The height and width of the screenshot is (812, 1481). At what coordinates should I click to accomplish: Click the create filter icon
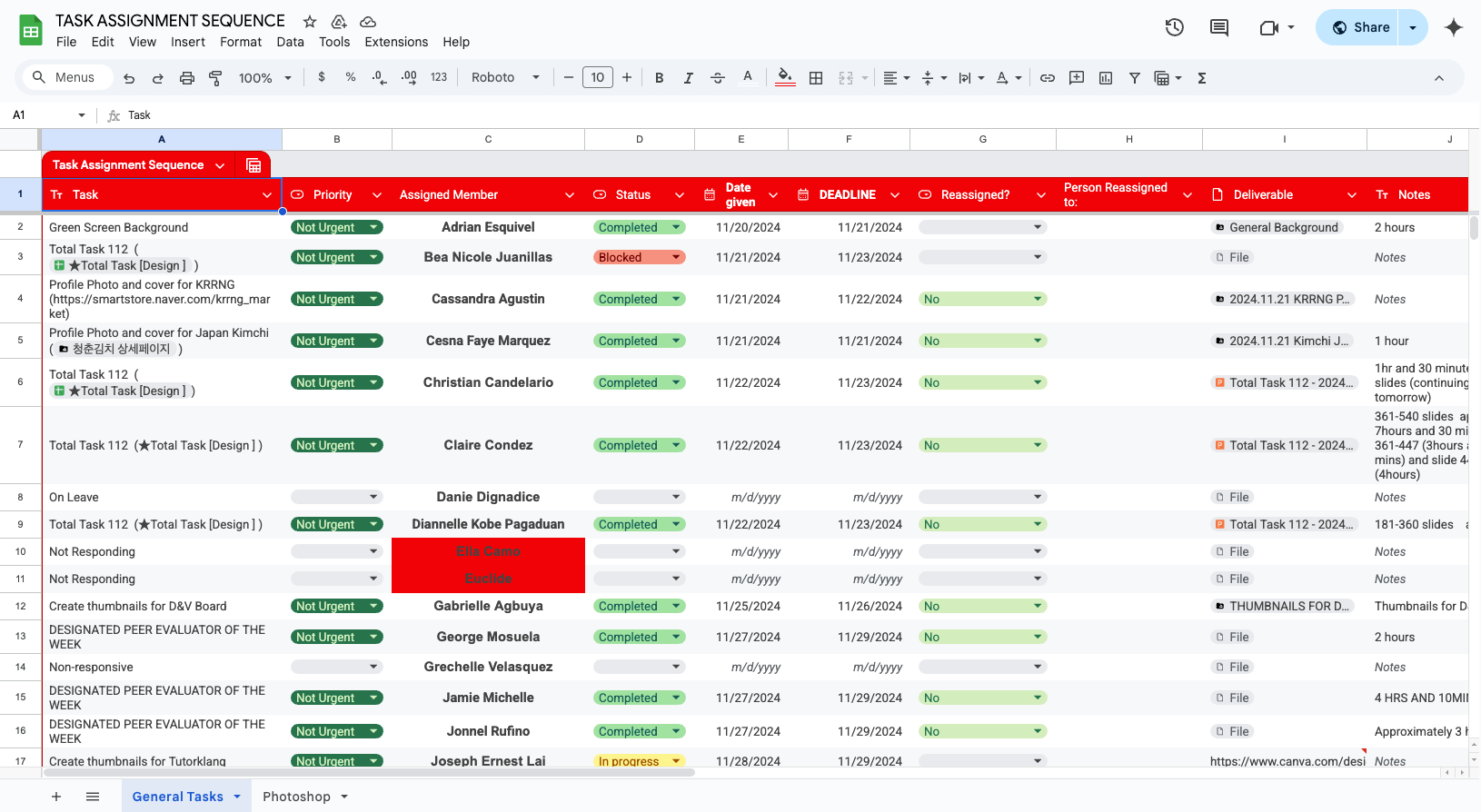click(1135, 78)
